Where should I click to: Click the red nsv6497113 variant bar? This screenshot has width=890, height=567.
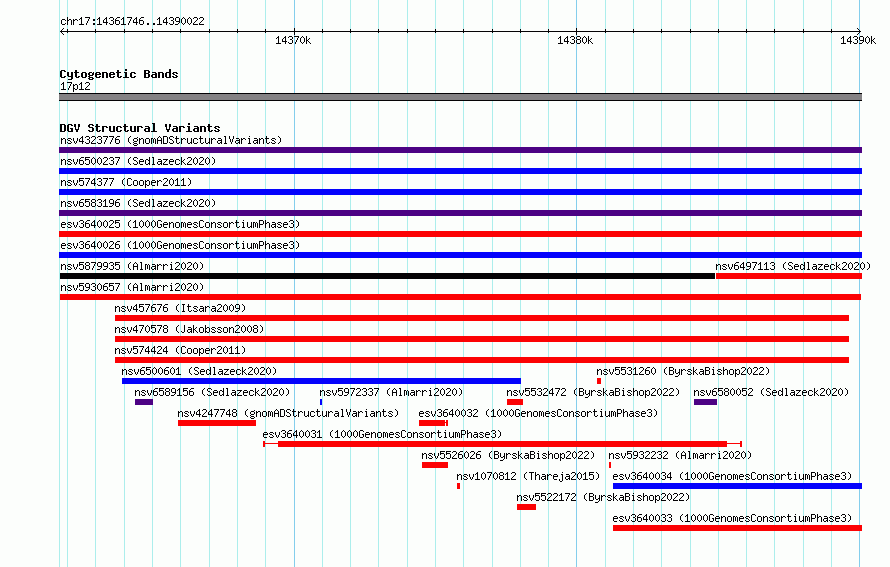click(x=789, y=276)
